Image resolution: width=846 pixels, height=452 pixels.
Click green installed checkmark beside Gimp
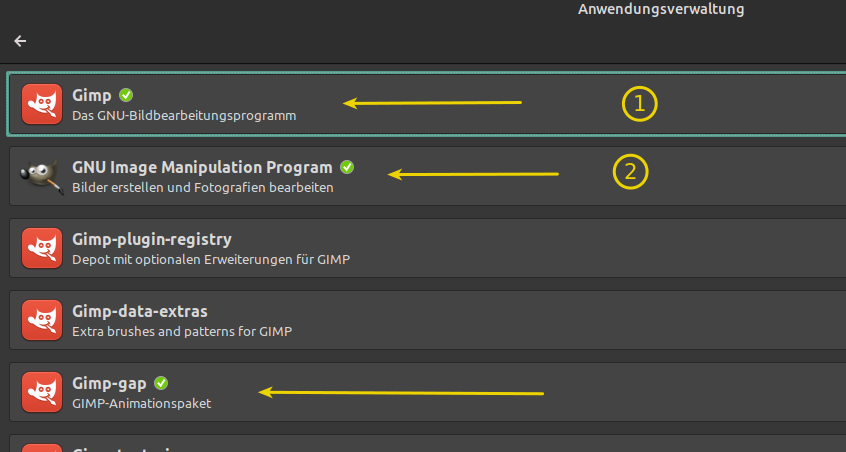(x=126, y=95)
